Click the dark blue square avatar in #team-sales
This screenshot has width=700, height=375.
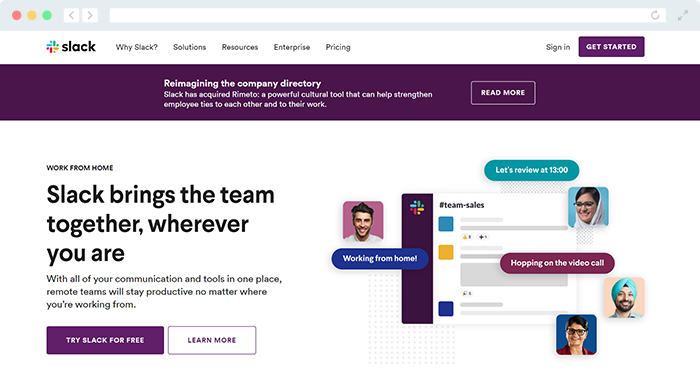(446, 309)
